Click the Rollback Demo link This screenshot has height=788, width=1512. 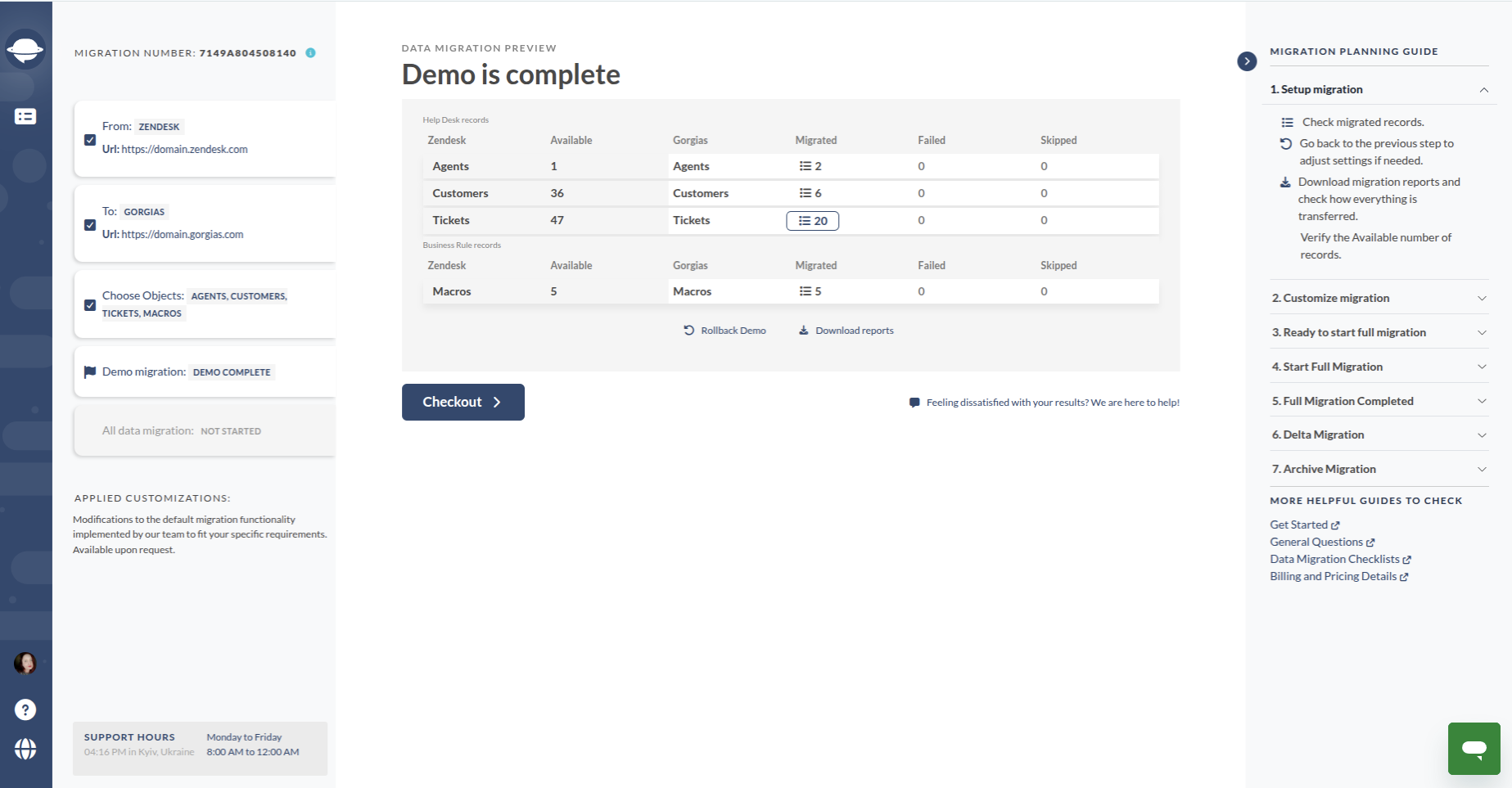pos(725,331)
